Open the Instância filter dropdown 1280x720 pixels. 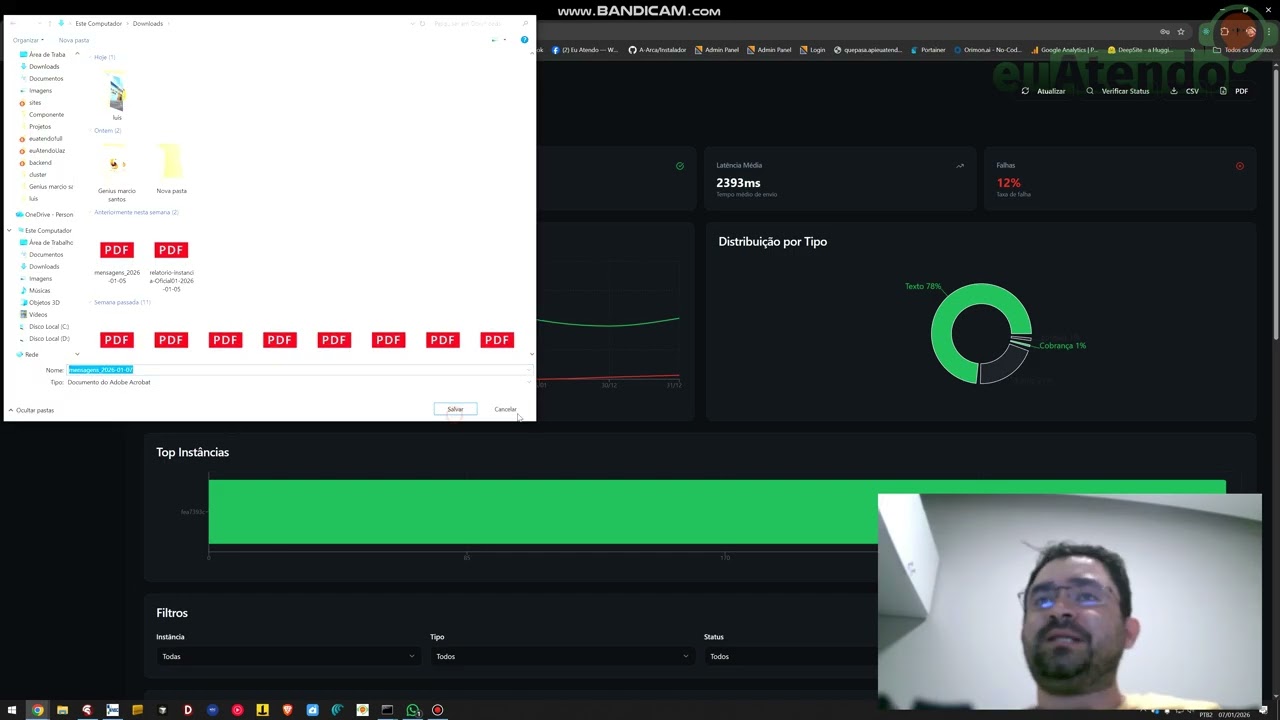pos(287,656)
